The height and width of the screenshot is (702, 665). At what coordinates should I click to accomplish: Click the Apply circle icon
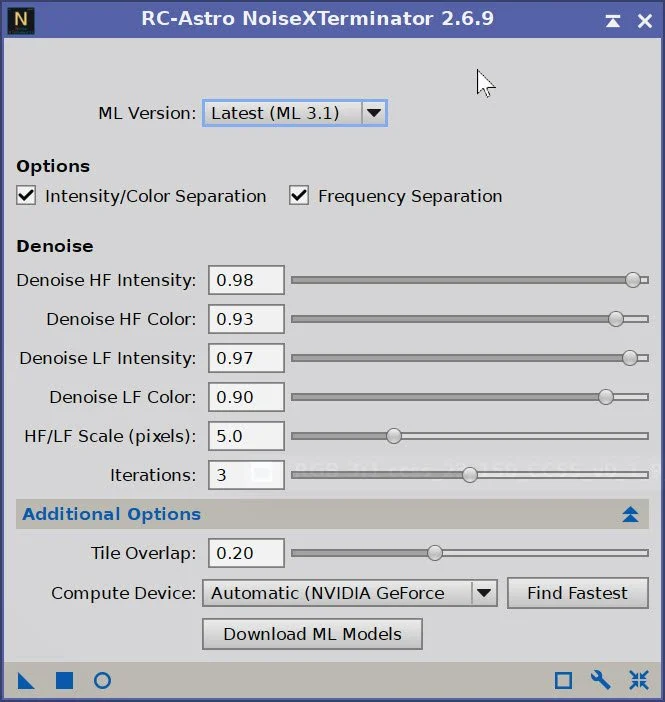(x=103, y=681)
